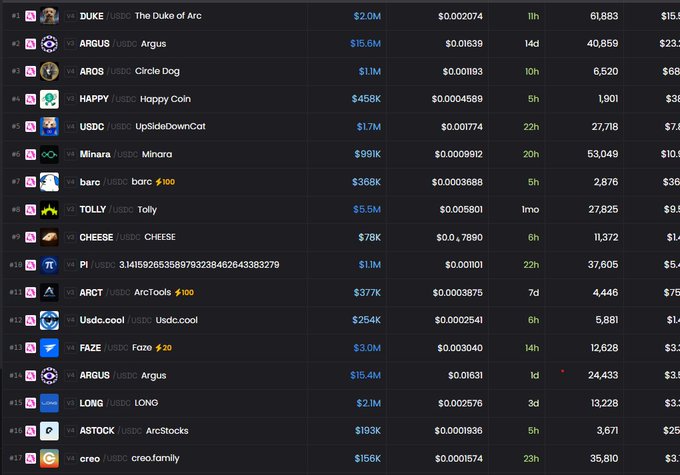Click the ⚡20 boost badge on Faze
The image size is (680, 475).
point(163,348)
